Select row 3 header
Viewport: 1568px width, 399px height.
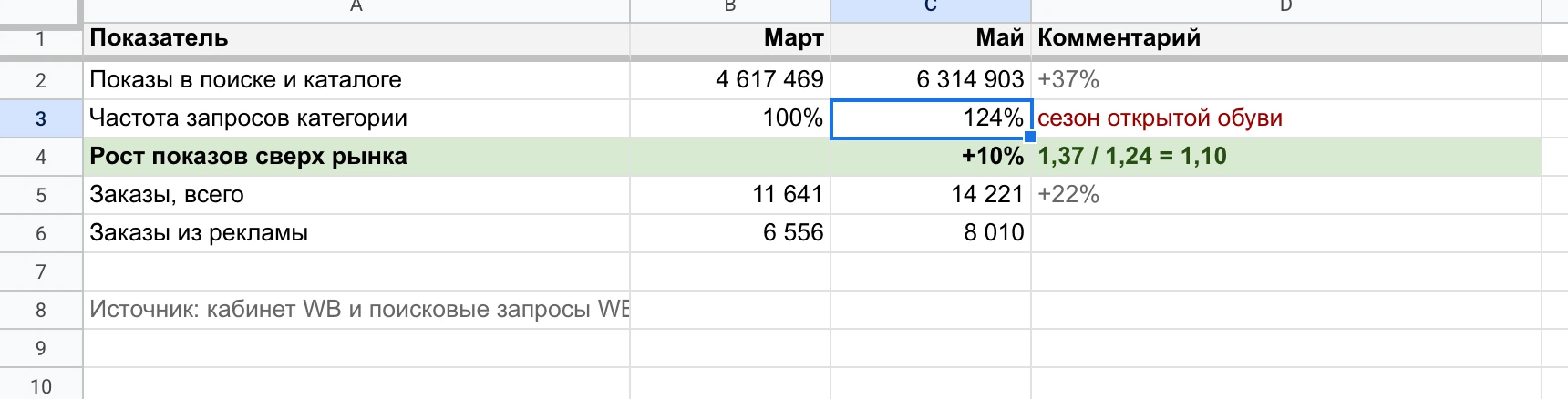pyautogui.click(x=41, y=118)
